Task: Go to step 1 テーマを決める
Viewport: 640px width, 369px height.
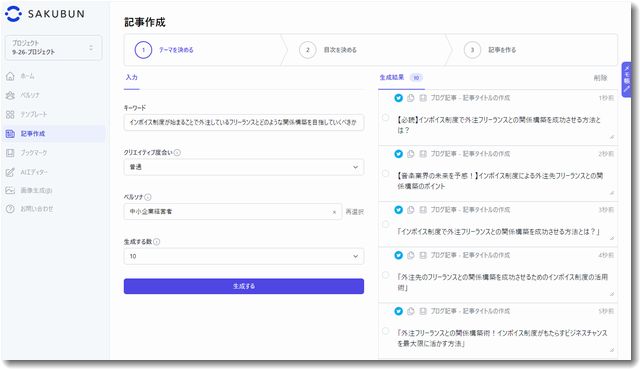Action: point(164,50)
